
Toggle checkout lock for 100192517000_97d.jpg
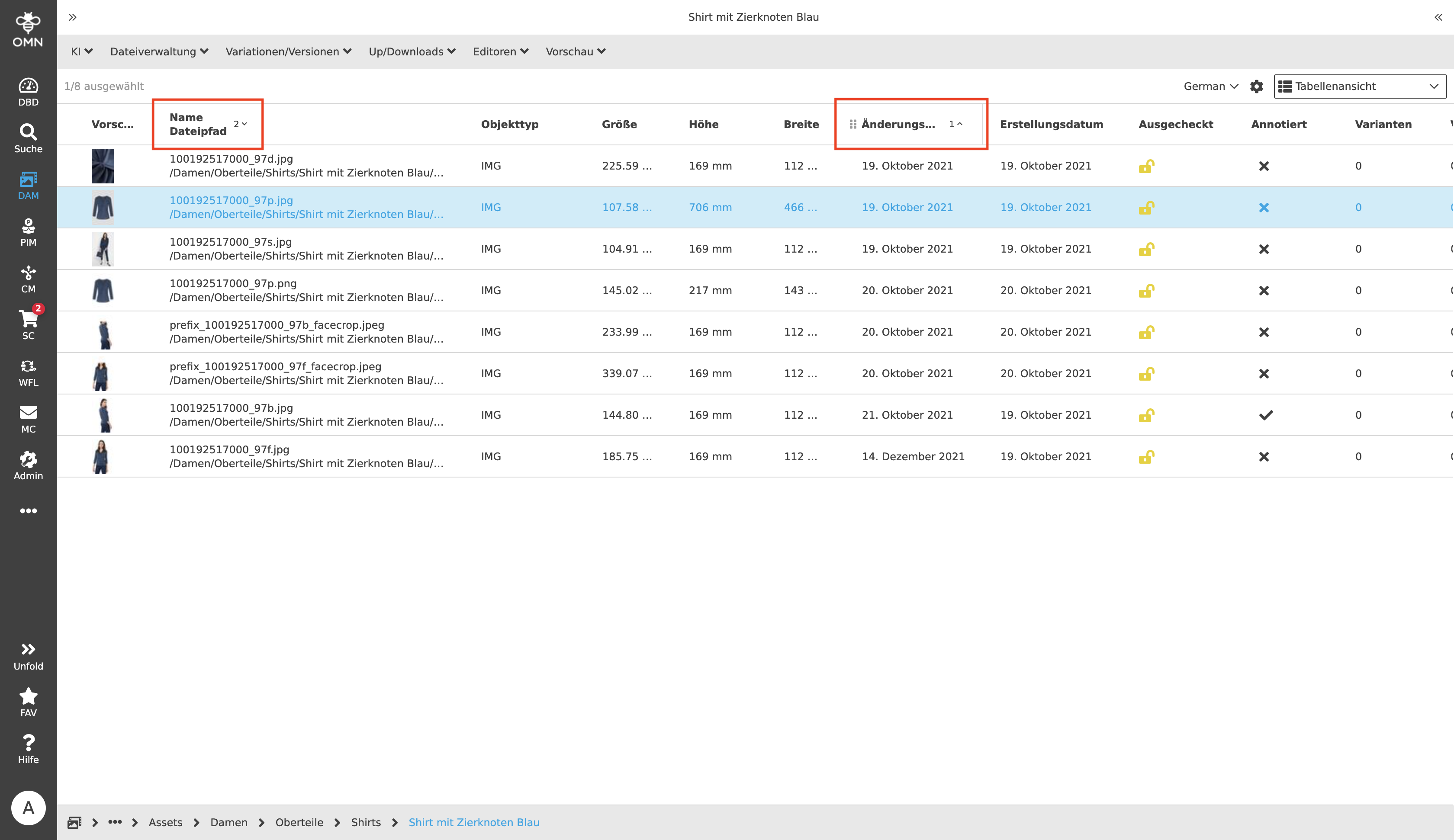[x=1146, y=166]
